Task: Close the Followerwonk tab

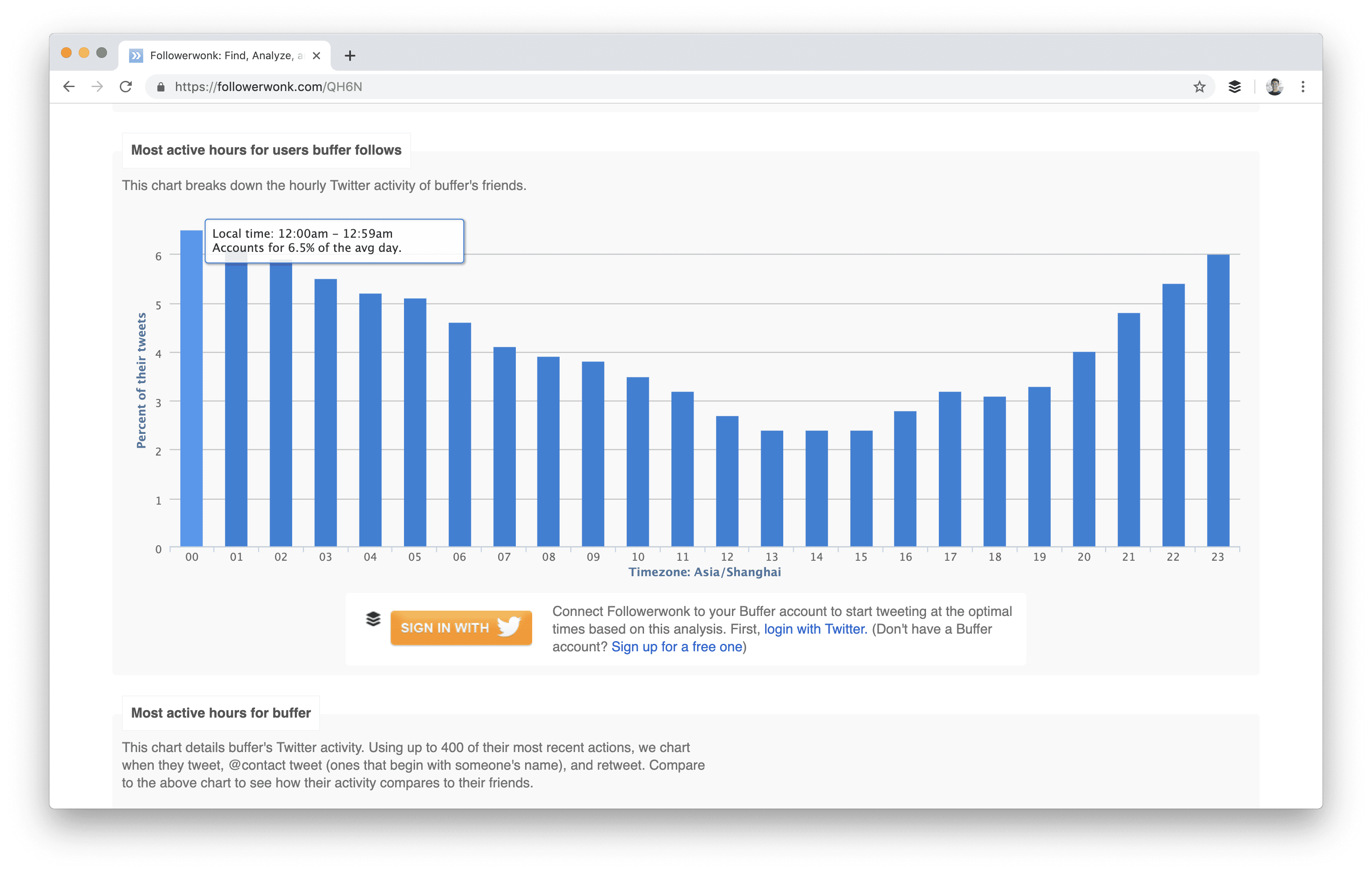Action: pyautogui.click(x=316, y=55)
